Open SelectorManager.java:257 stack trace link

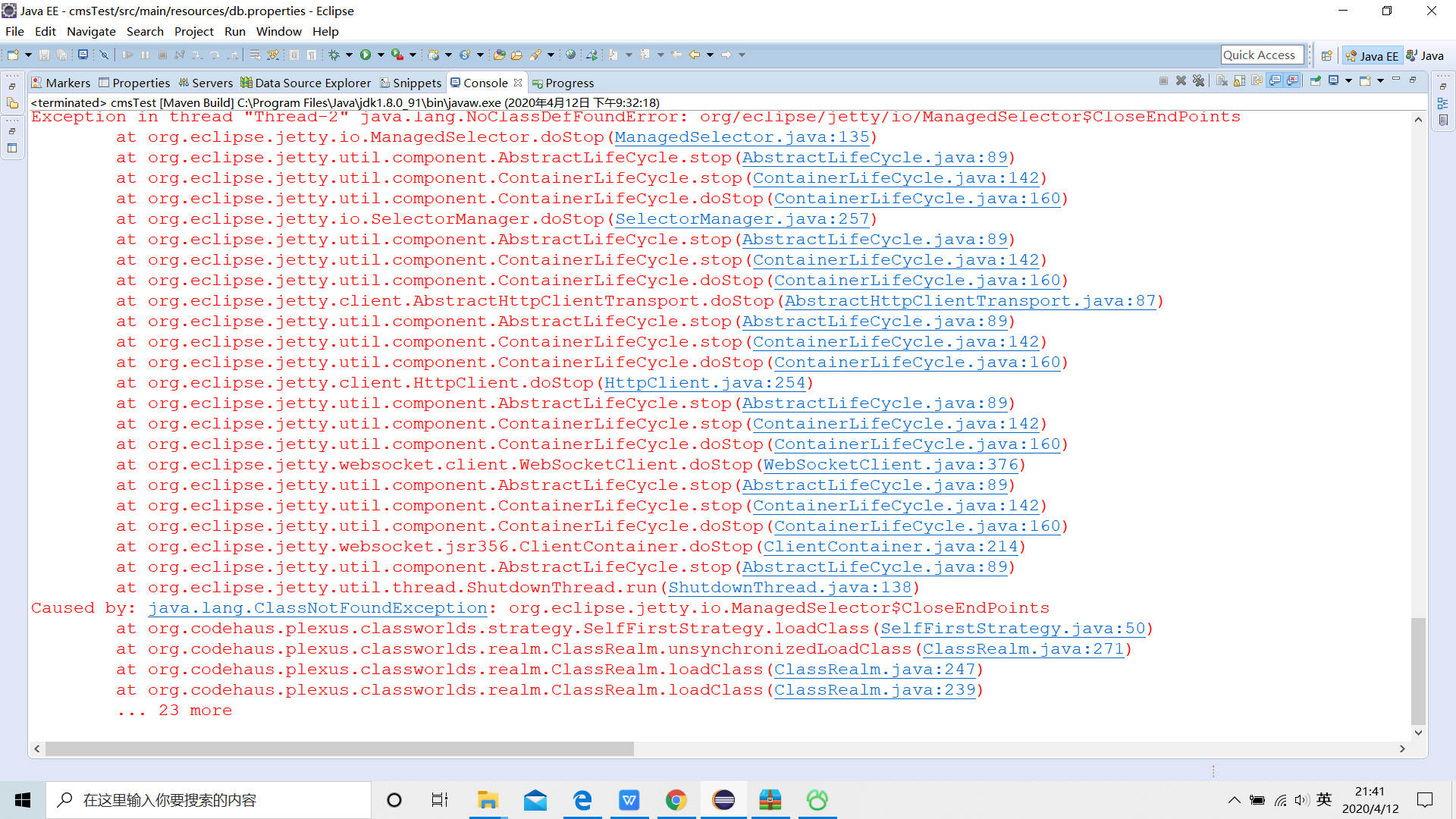point(742,219)
